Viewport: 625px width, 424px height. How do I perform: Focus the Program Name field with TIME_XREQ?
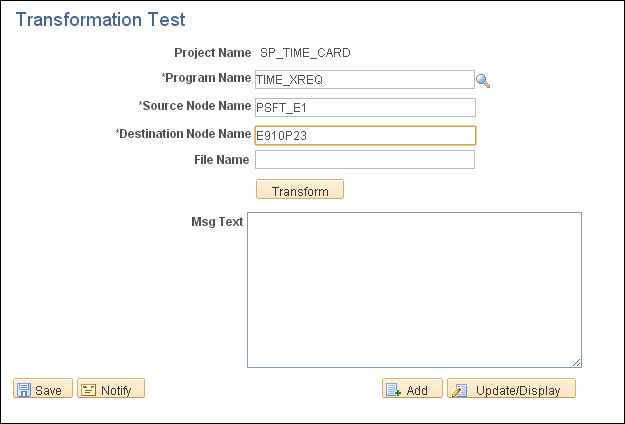[x=365, y=80]
